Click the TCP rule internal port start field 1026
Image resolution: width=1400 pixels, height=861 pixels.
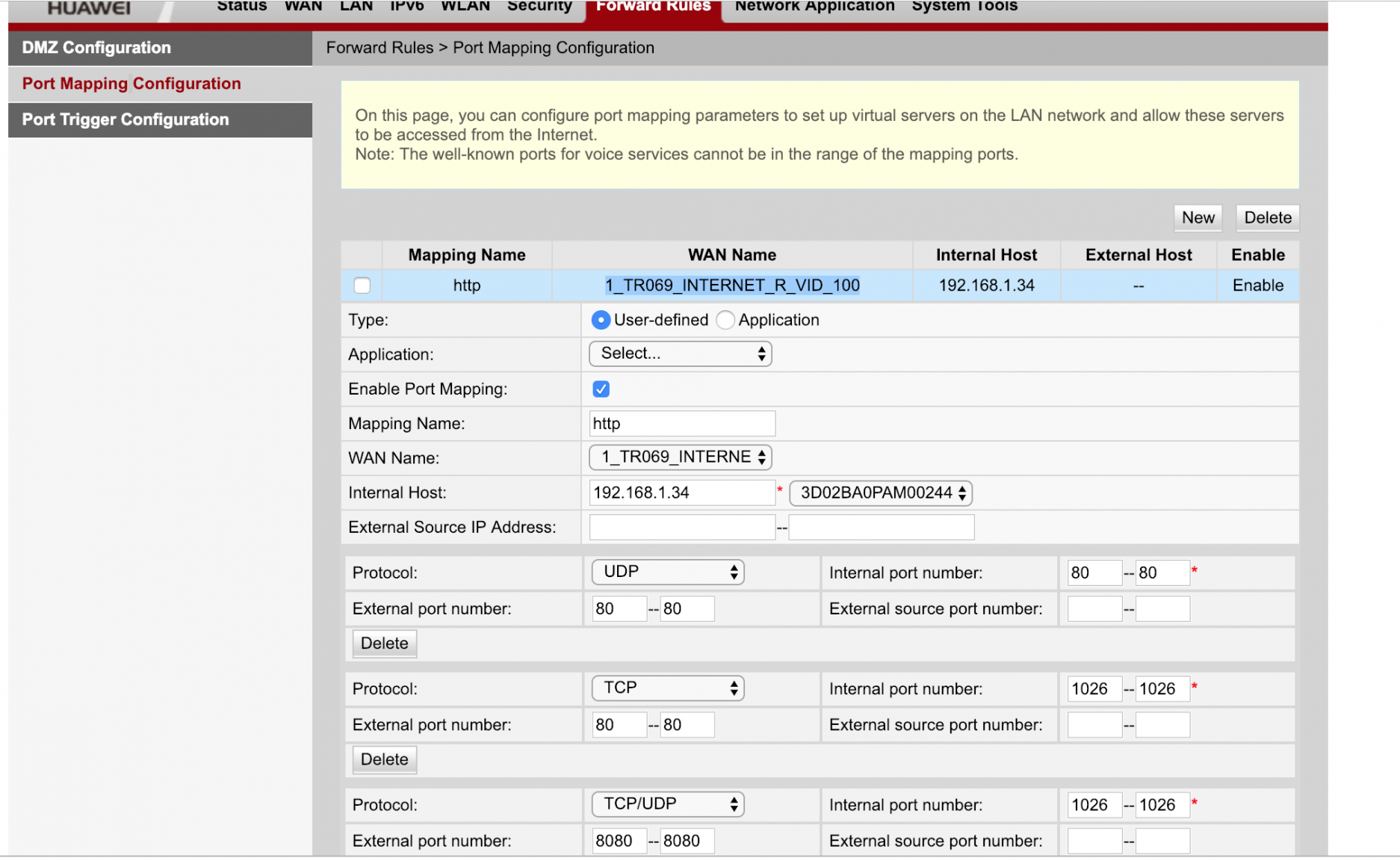click(x=1094, y=688)
